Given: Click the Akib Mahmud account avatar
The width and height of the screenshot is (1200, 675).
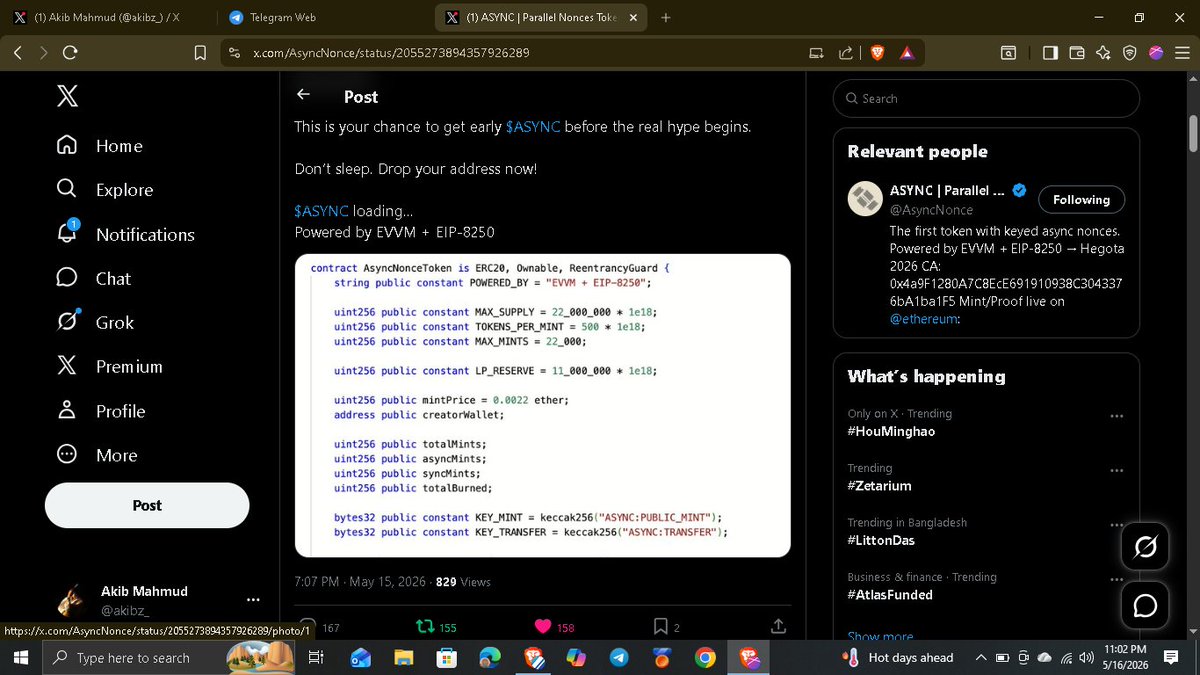Looking at the screenshot, I should [x=70, y=600].
